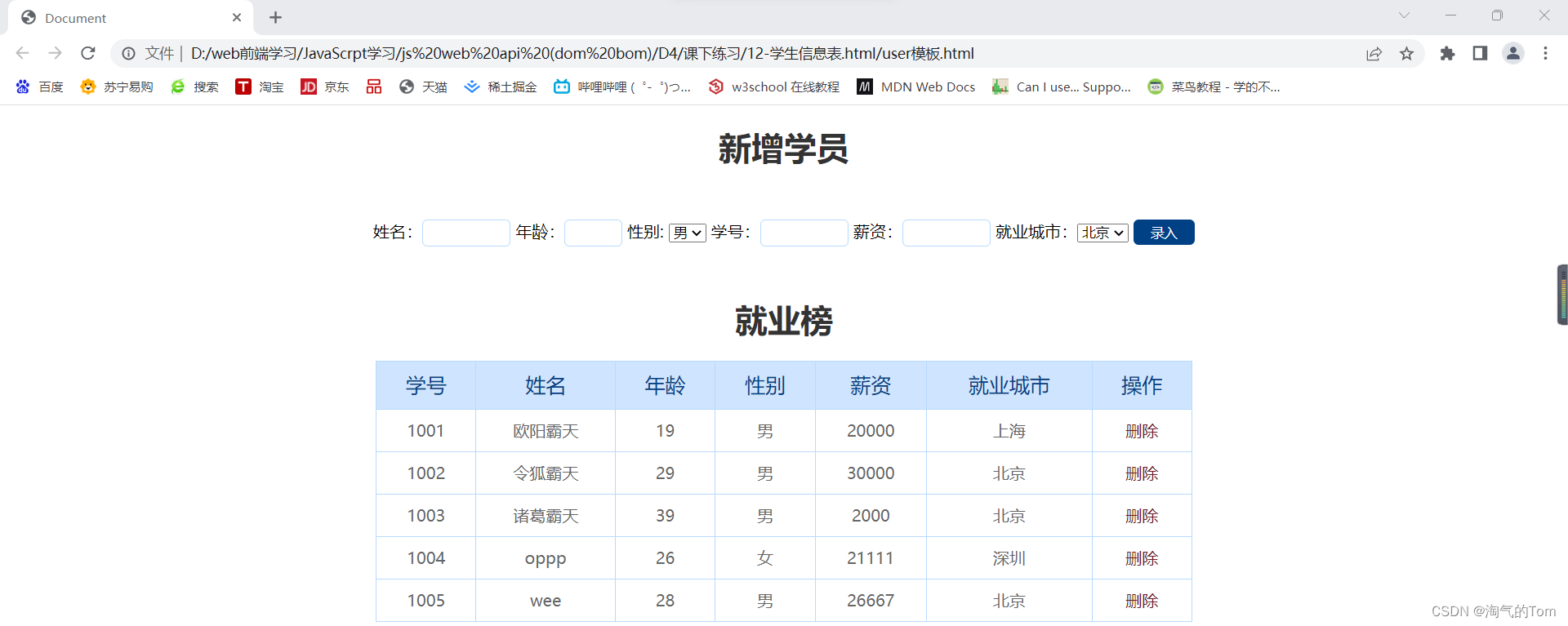Delete student 1003 诸葛霸天
1568x626 pixels.
pyautogui.click(x=1142, y=516)
